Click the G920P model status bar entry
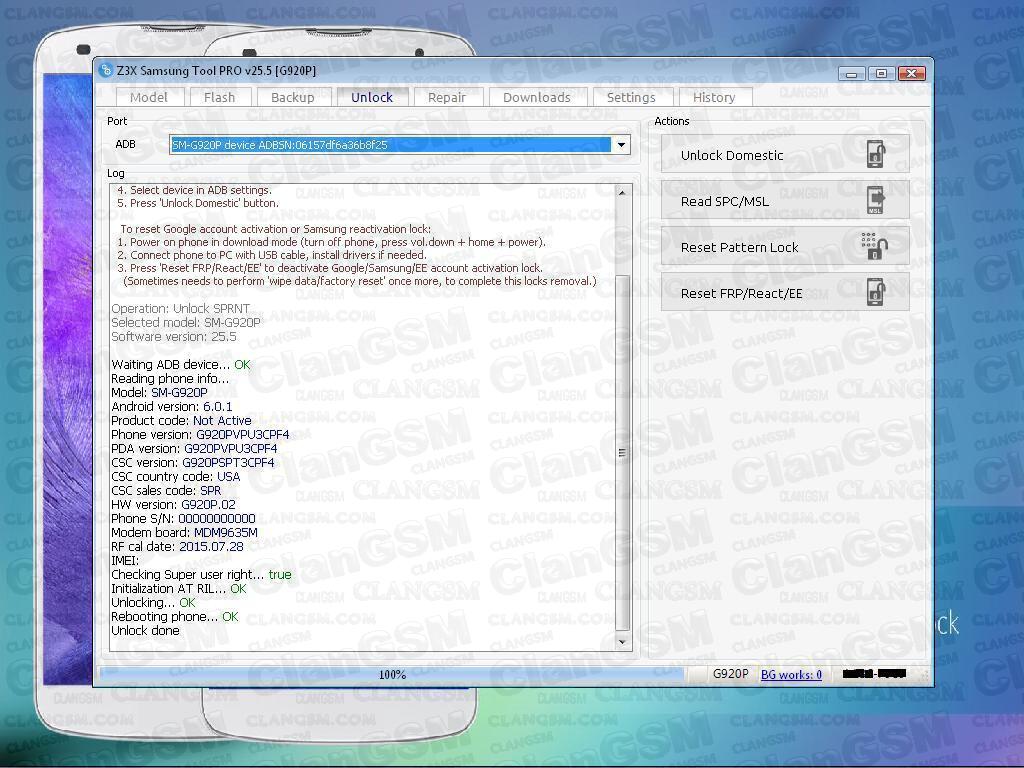Screen dimensions: 1024x768 click(730, 674)
